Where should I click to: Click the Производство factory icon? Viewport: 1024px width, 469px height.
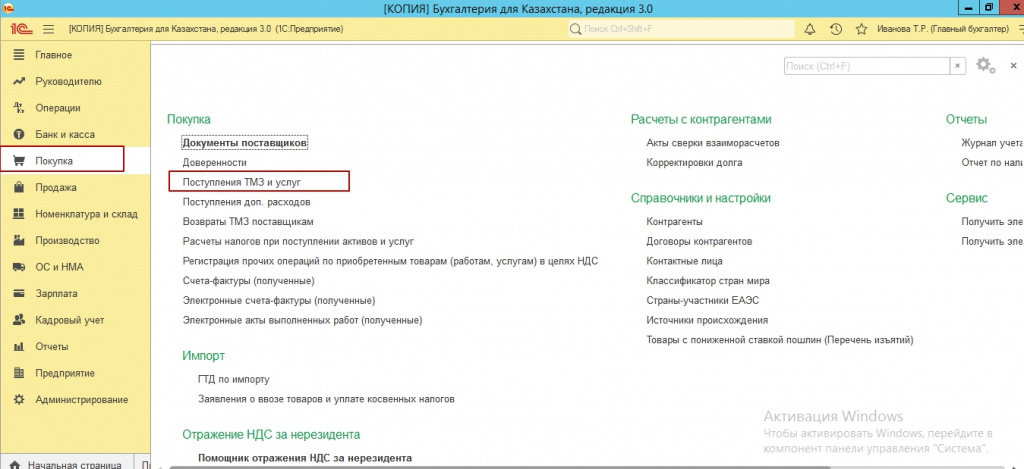click(x=19, y=240)
